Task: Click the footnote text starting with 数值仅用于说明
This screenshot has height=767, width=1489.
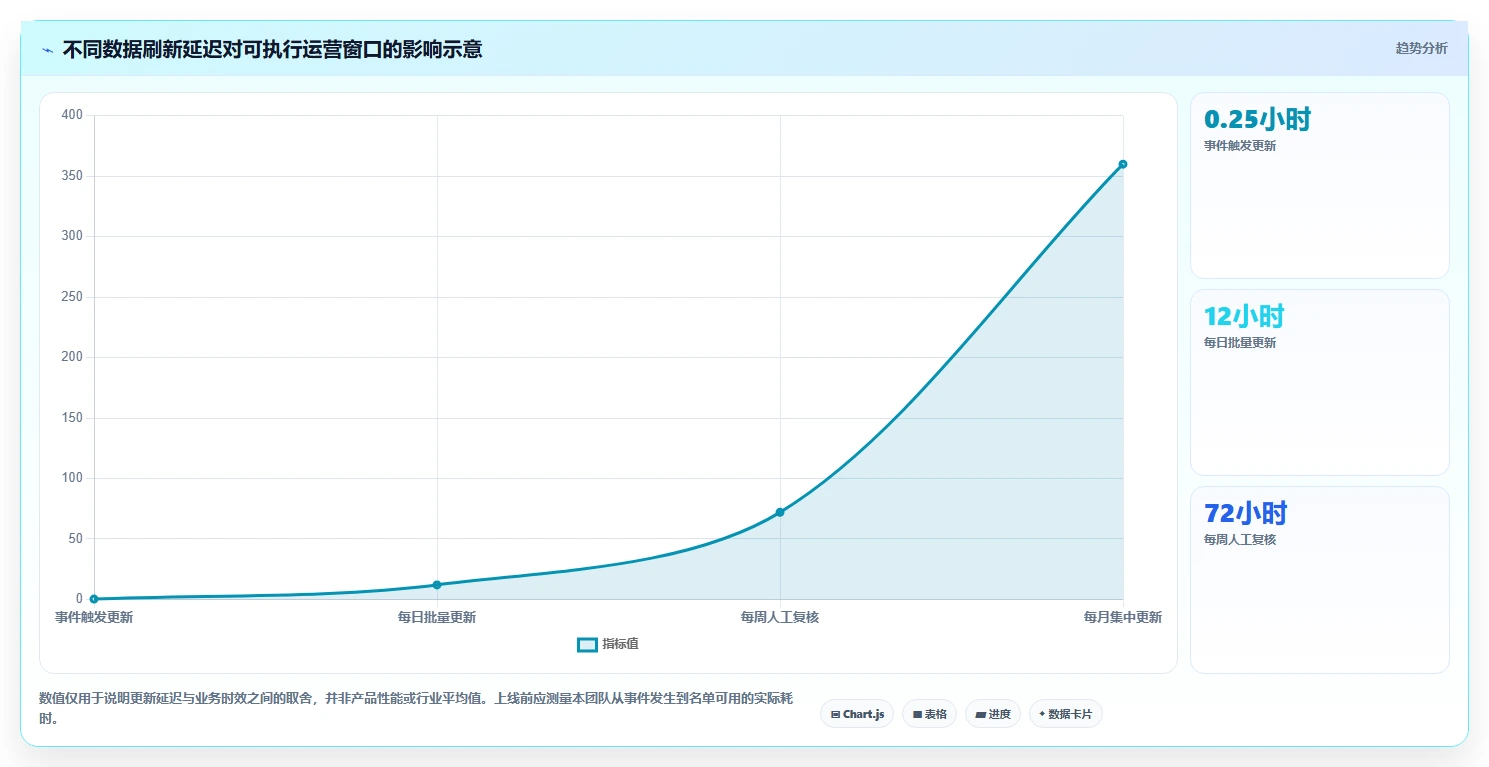Action: tap(414, 708)
